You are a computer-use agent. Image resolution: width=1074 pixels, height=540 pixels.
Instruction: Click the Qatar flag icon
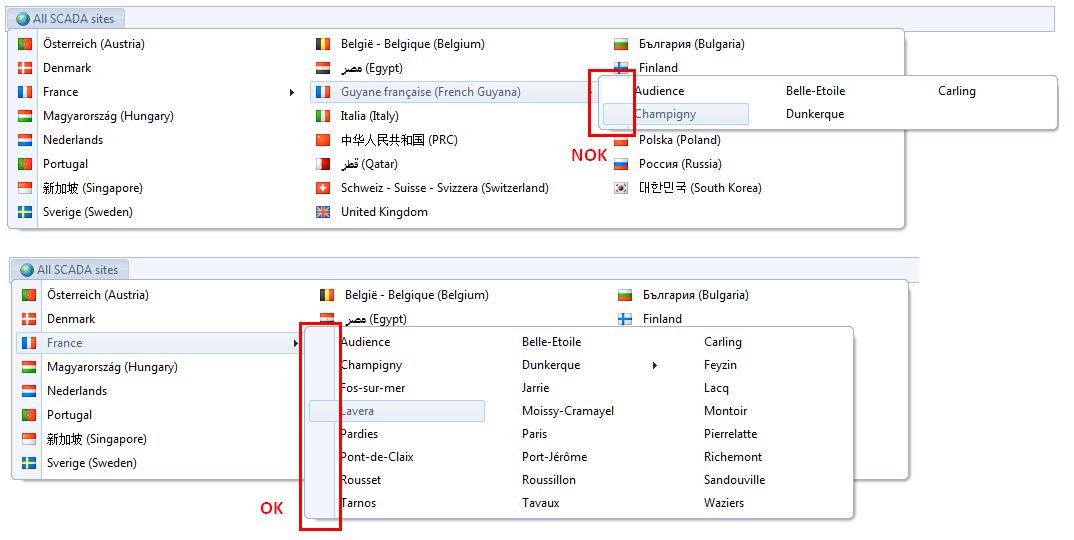[322, 164]
